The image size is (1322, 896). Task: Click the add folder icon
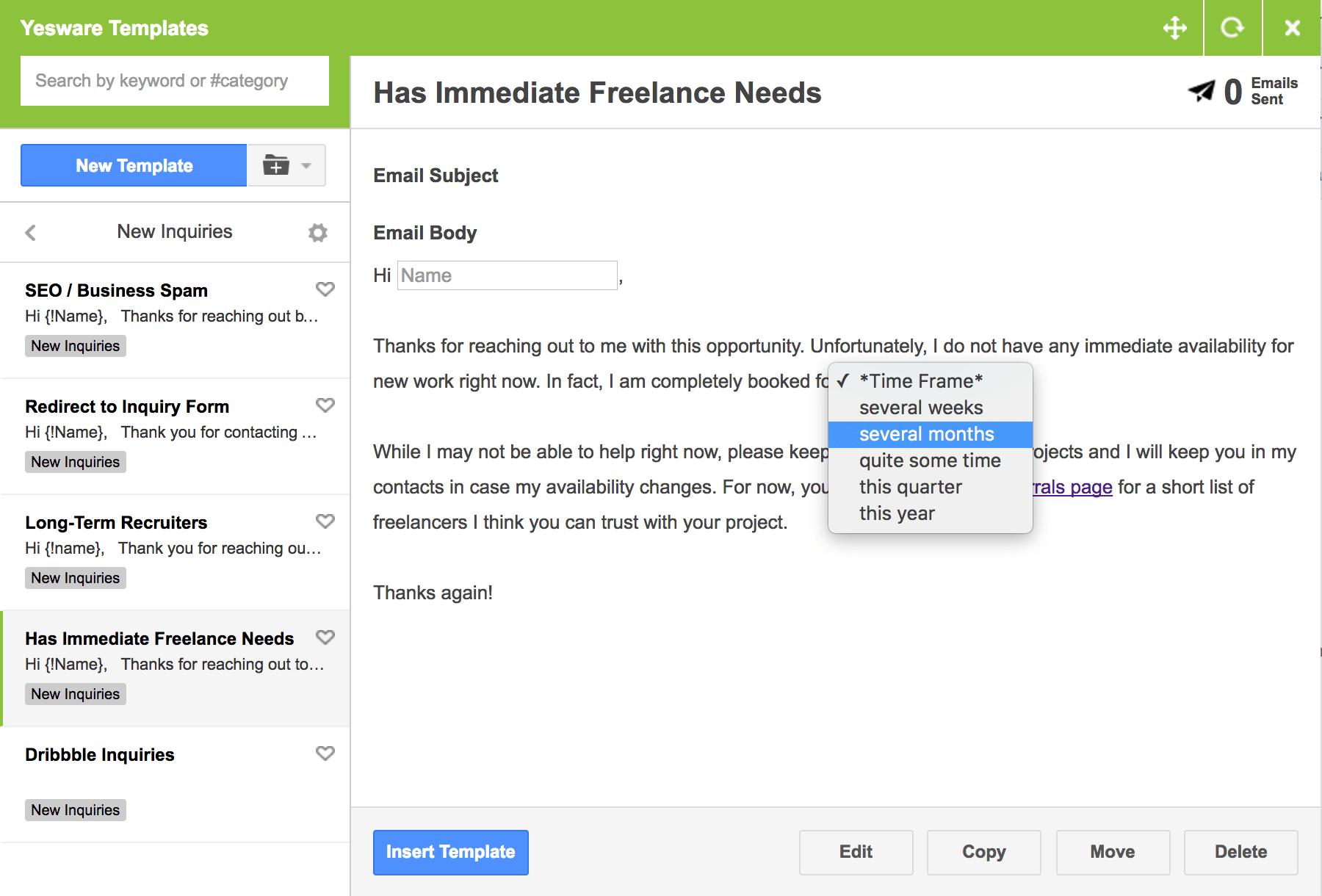[276, 165]
